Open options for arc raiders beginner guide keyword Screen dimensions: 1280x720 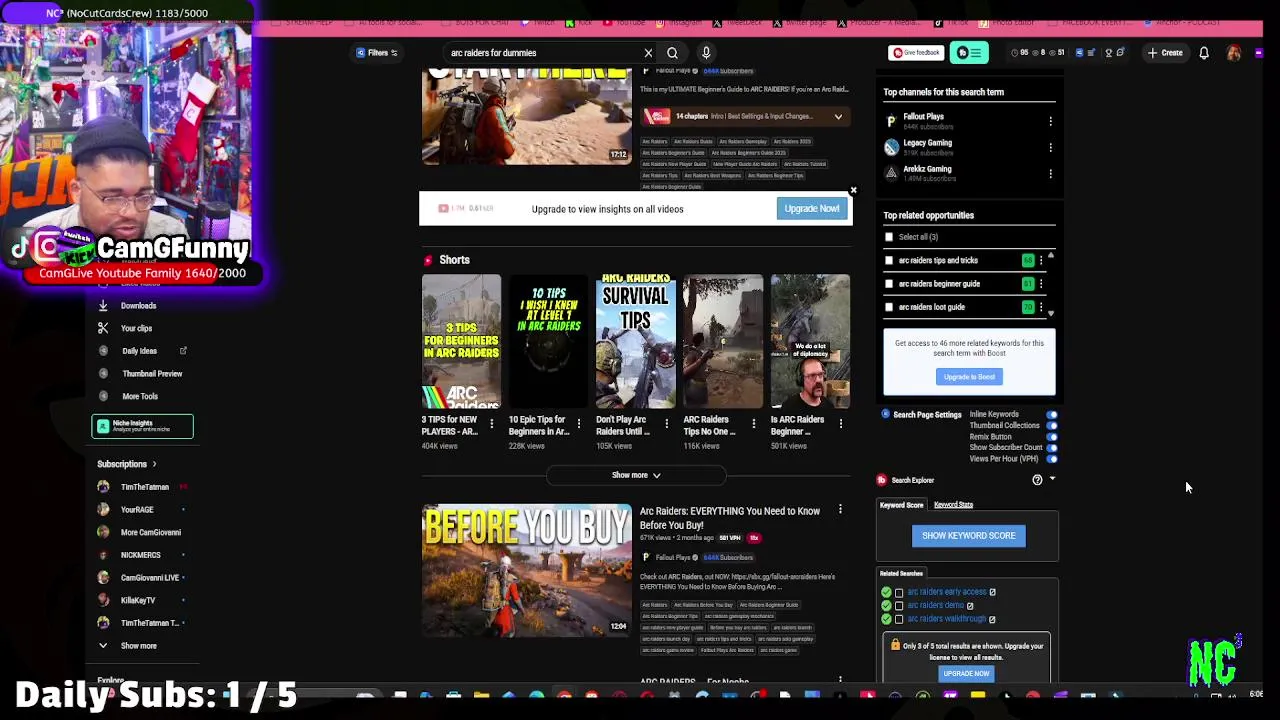[1041, 284]
